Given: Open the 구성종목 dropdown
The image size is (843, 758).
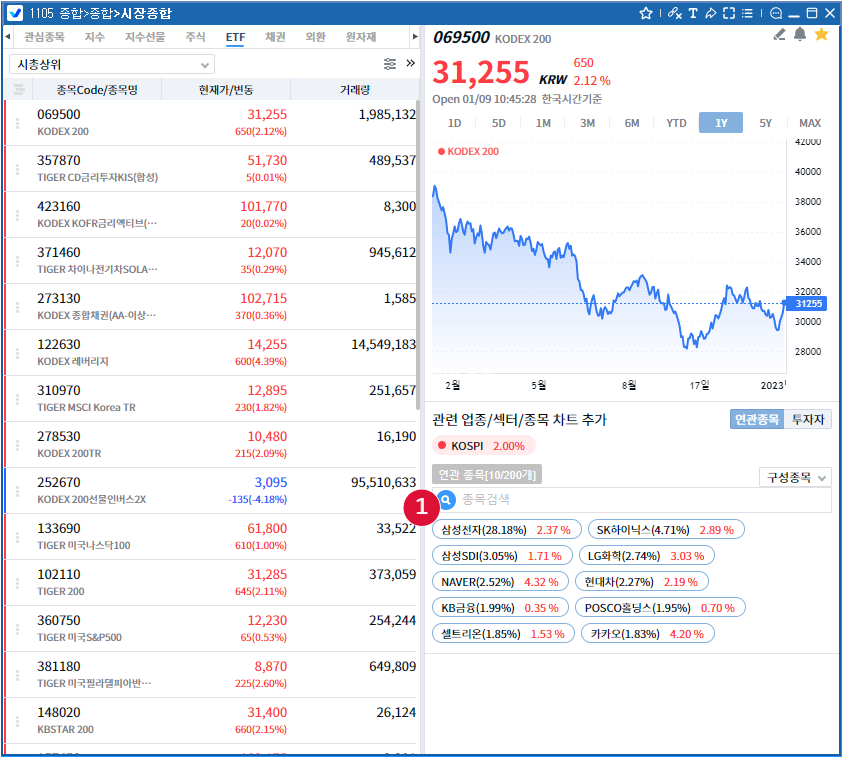Looking at the screenshot, I should [x=795, y=477].
